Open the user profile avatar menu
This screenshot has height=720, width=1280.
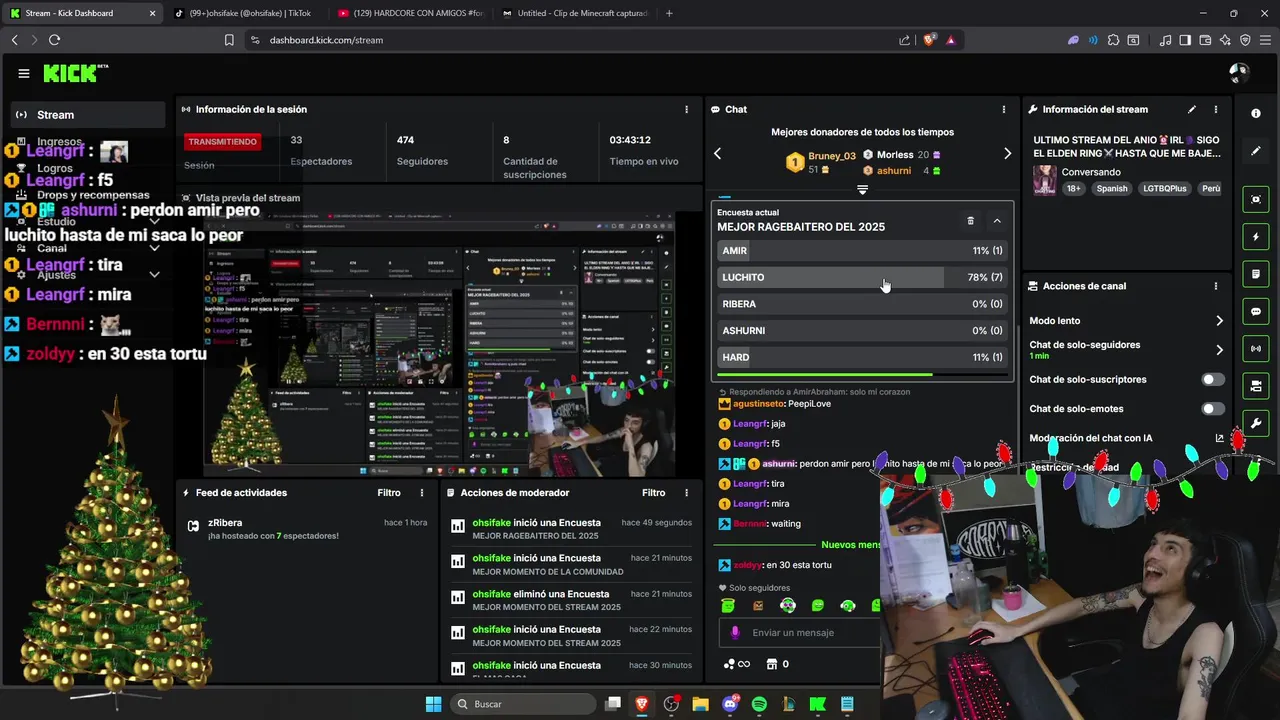pos(1239,73)
